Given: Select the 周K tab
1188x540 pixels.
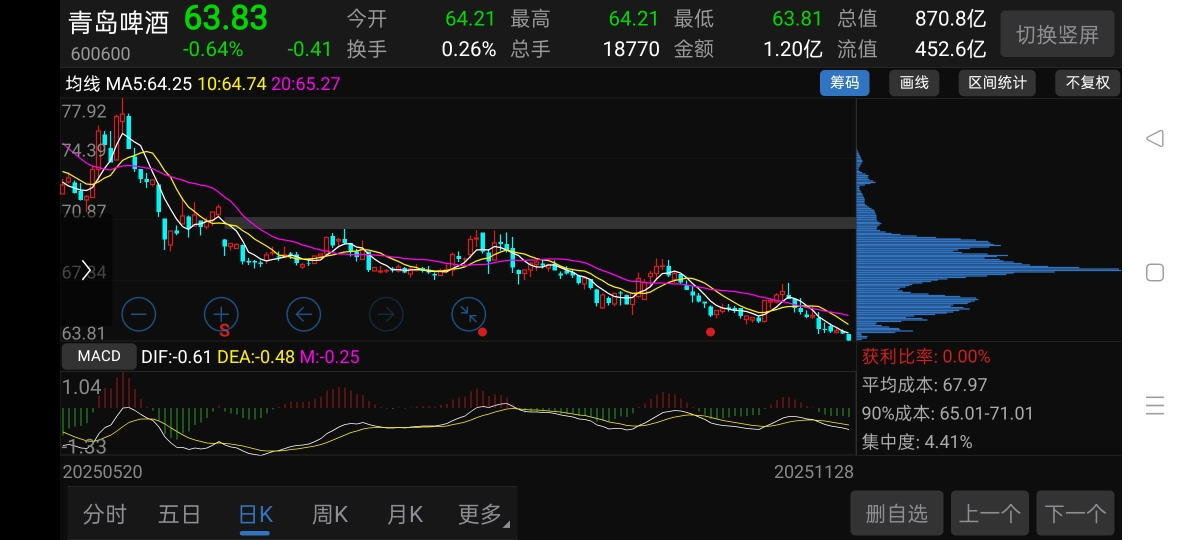Looking at the screenshot, I should point(330,514).
